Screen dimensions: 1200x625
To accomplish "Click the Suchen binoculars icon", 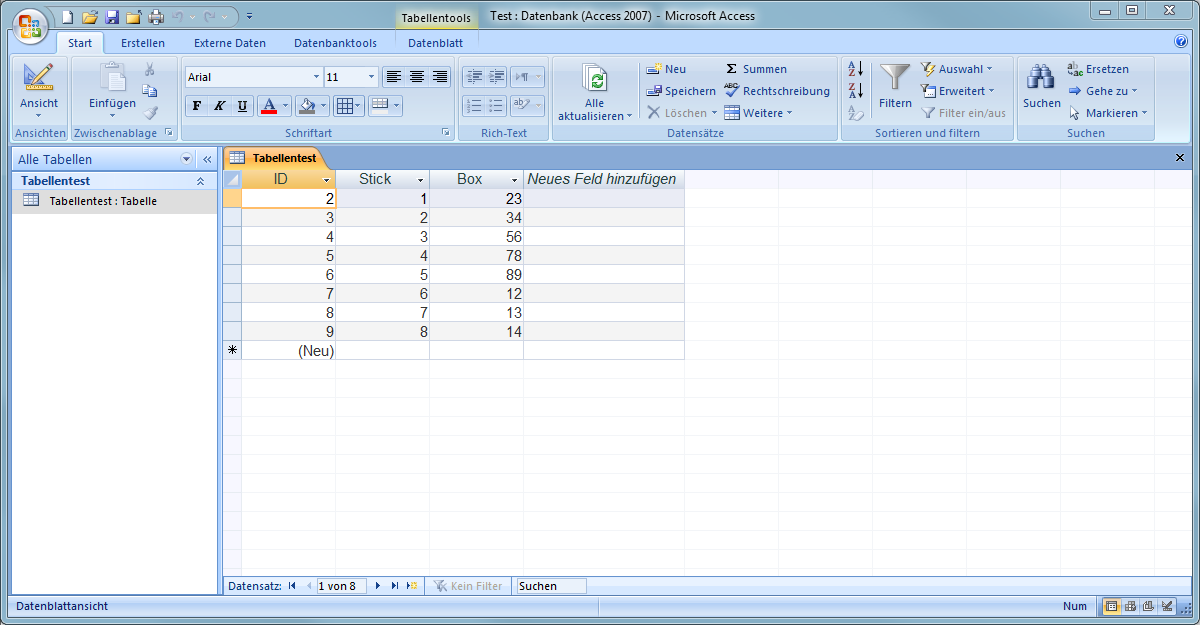I will 1041,78.
